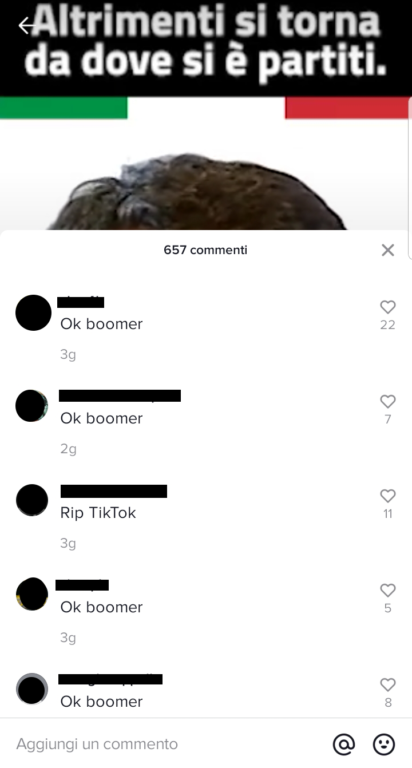
Task: Tap the back arrow at top left
Action: point(27,25)
